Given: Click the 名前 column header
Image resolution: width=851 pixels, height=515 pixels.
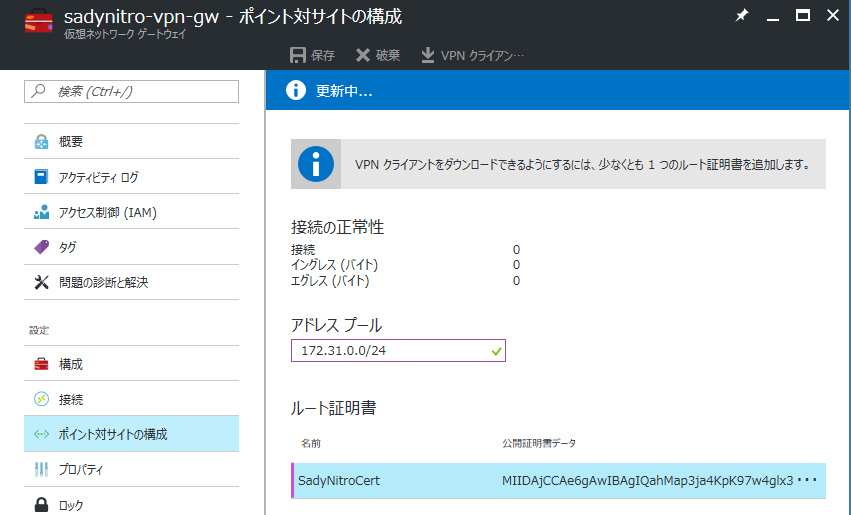Looking at the screenshot, I should [311, 443].
